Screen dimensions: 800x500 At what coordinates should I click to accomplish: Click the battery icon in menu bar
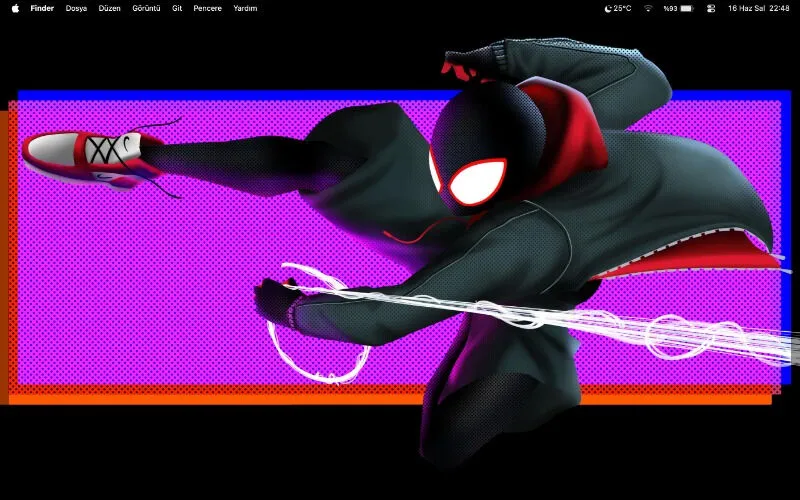[687, 8]
